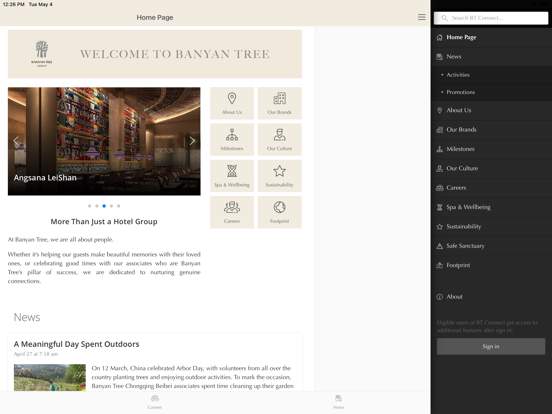Click the Welcome to Banyan Tree banner
Viewport: 552px width, 414px height.
pyautogui.click(x=155, y=54)
